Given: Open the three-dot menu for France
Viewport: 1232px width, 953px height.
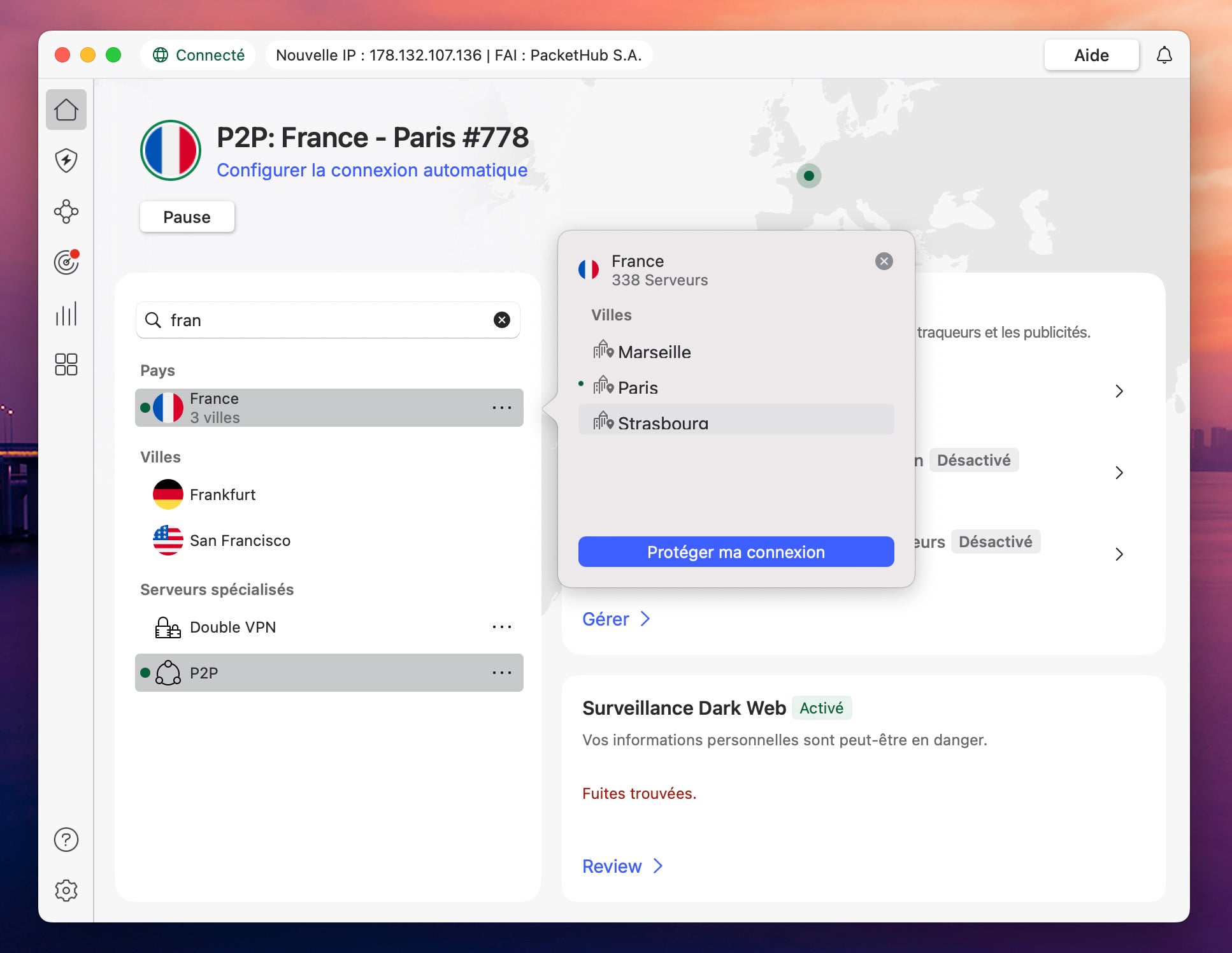Looking at the screenshot, I should point(503,408).
